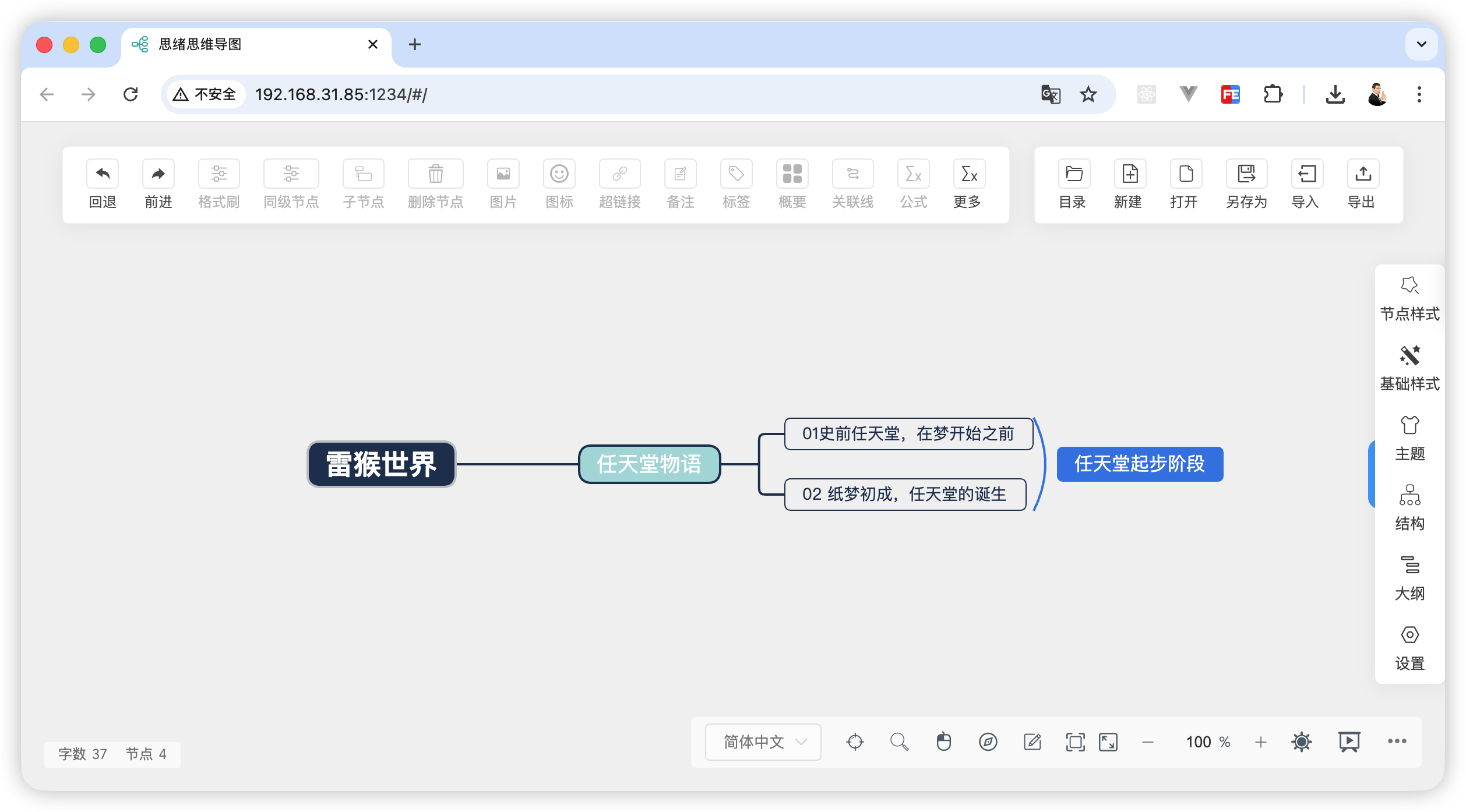Zoom in using the plus control

click(x=1261, y=742)
